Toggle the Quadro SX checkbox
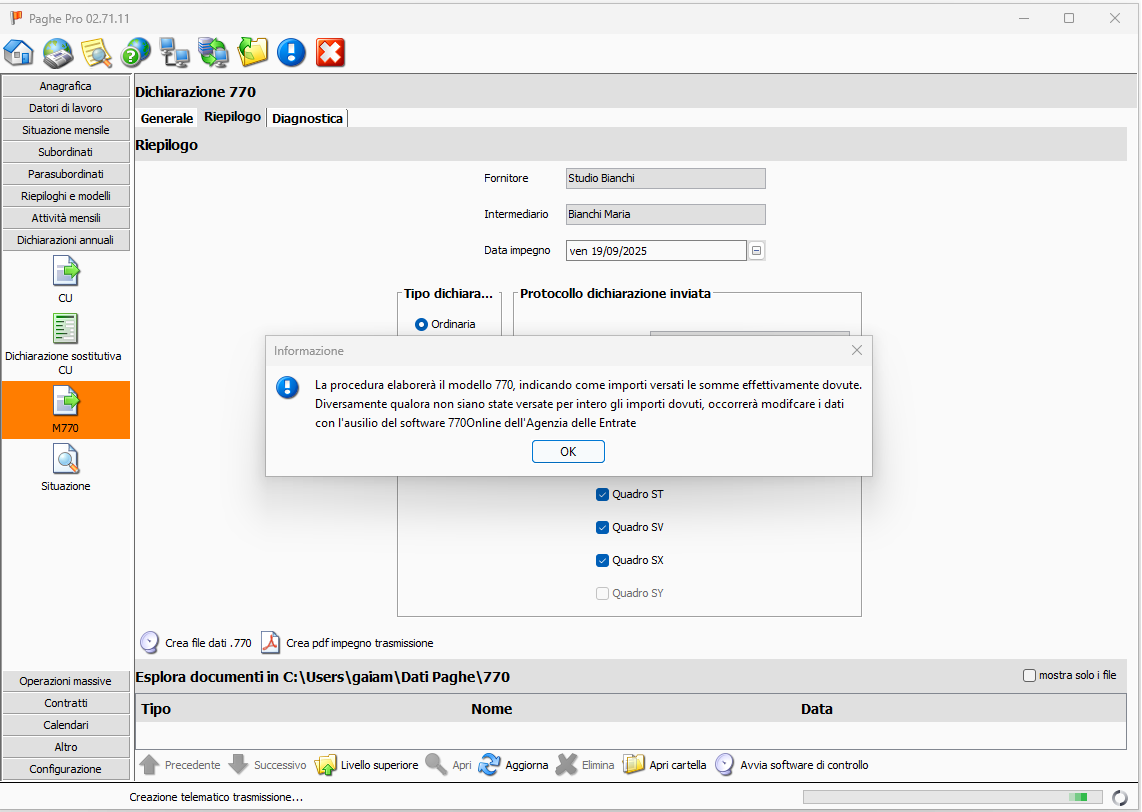Image resolution: width=1142 pixels, height=812 pixels. pos(602,560)
